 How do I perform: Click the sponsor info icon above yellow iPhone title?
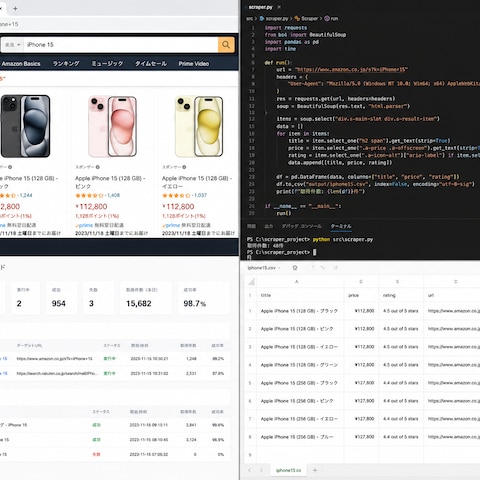pos(184,167)
